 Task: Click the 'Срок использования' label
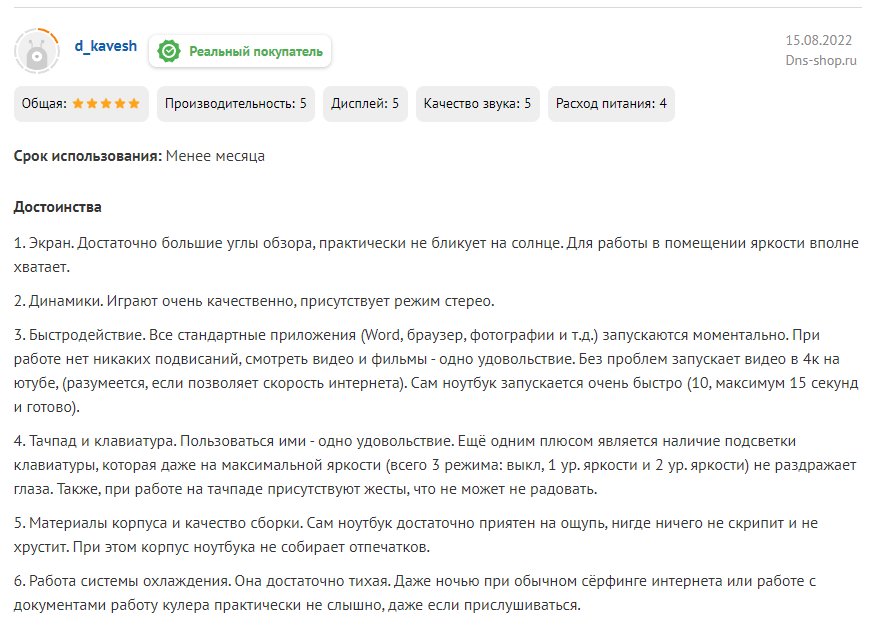pyautogui.click(x=87, y=156)
